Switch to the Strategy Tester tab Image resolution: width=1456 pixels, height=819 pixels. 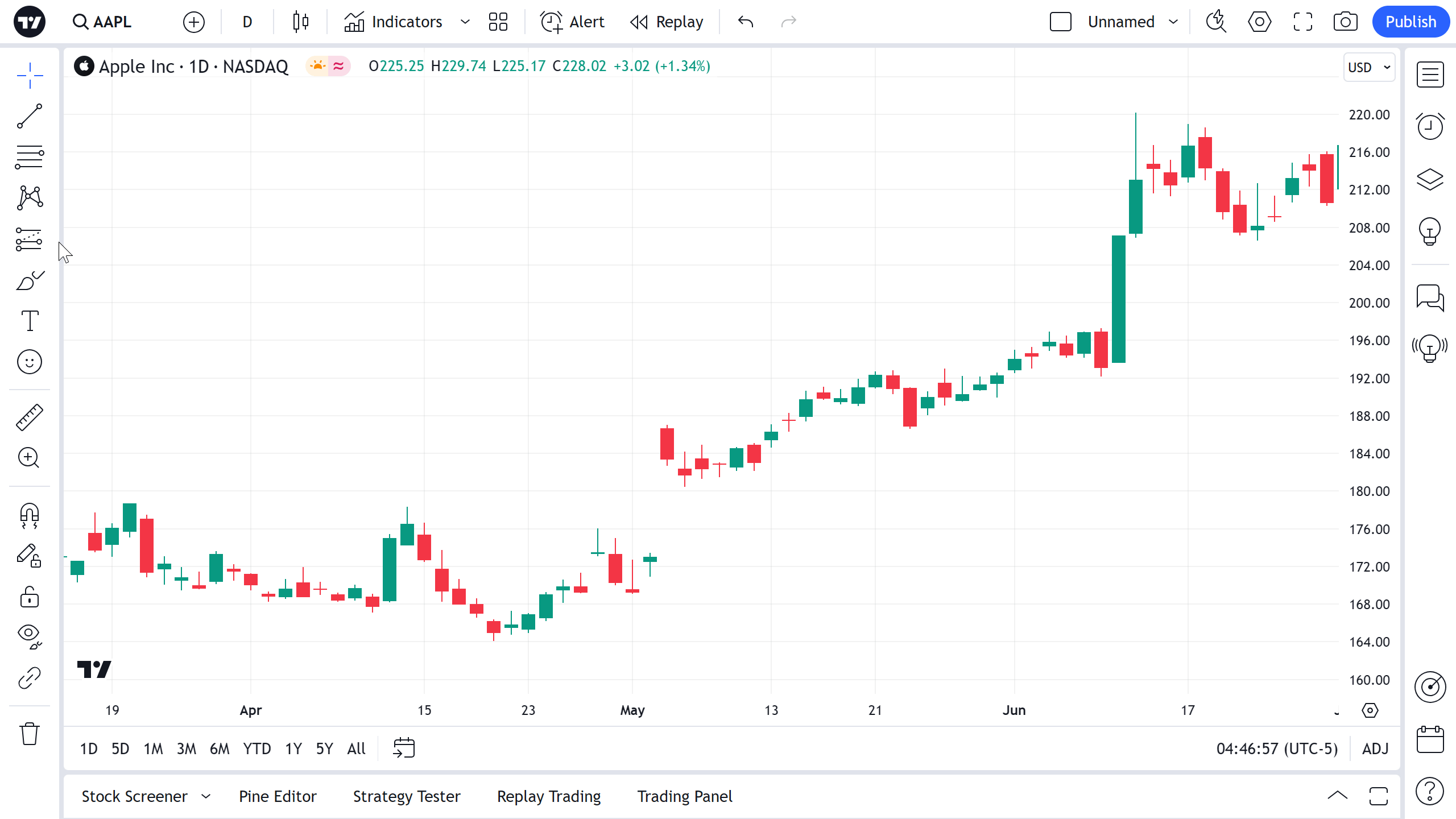(x=407, y=796)
